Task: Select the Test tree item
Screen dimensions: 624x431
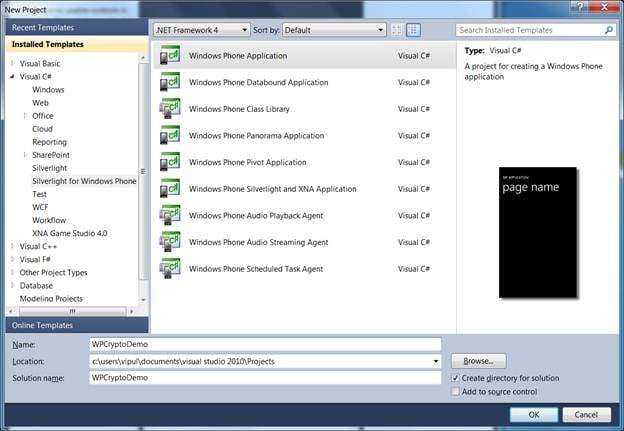Action: click(x=39, y=194)
